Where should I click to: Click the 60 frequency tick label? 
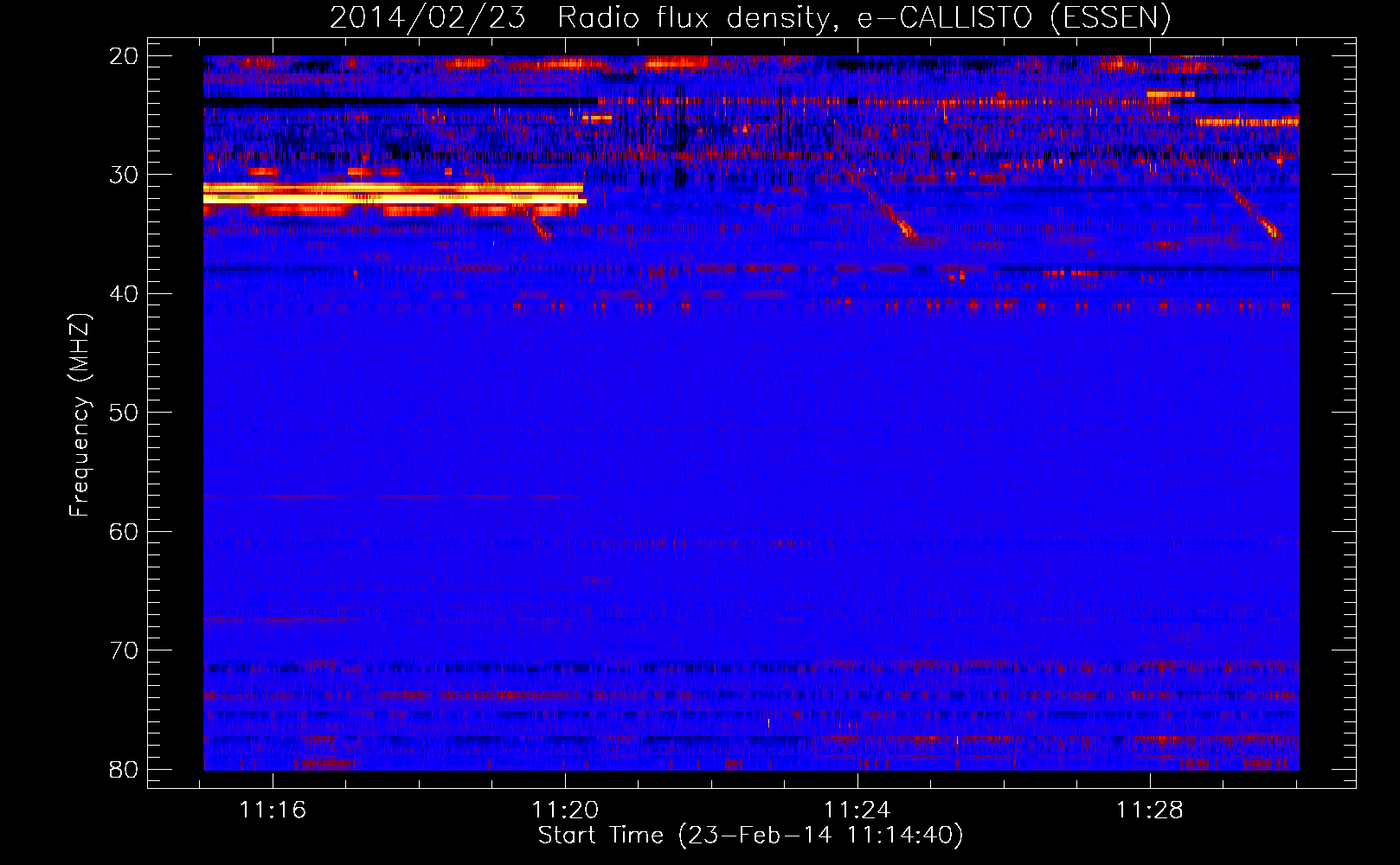(x=124, y=531)
